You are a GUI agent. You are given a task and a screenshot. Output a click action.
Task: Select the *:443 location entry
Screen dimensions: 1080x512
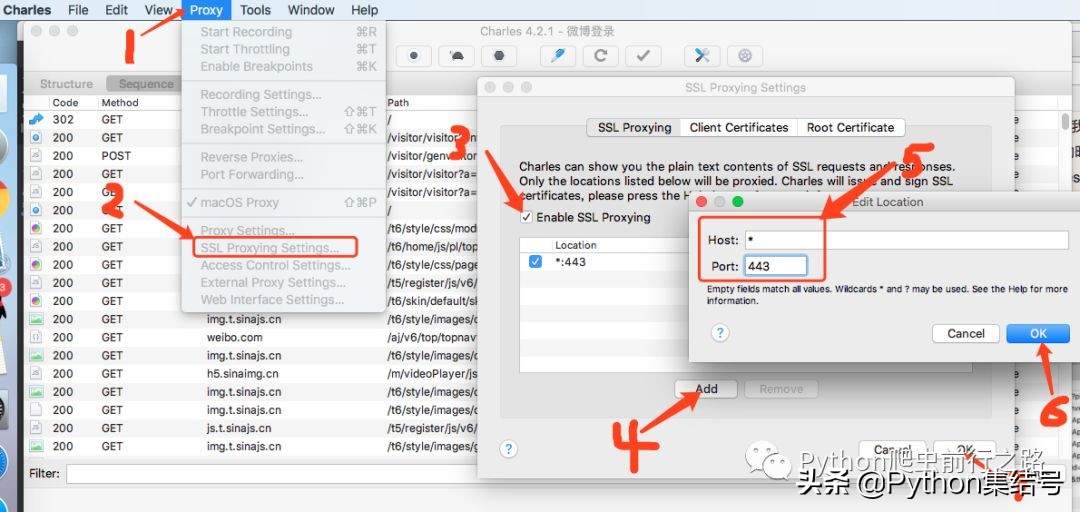click(x=570, y=262)
